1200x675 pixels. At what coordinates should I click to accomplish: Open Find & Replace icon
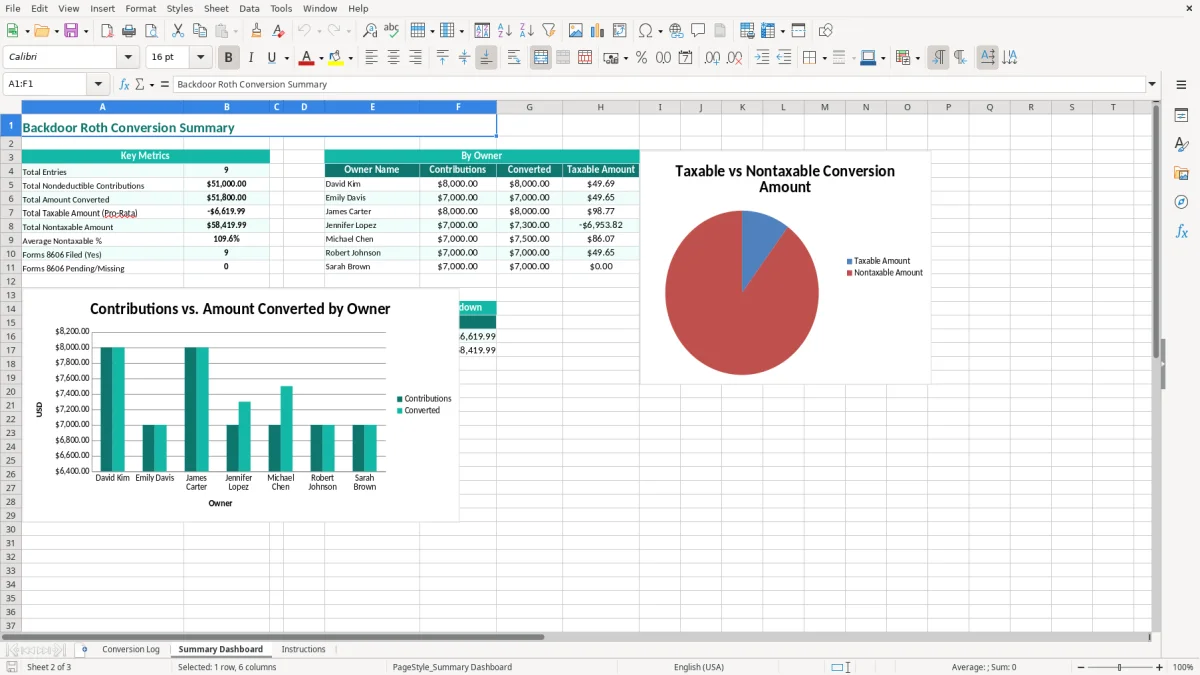click(370, 31)
